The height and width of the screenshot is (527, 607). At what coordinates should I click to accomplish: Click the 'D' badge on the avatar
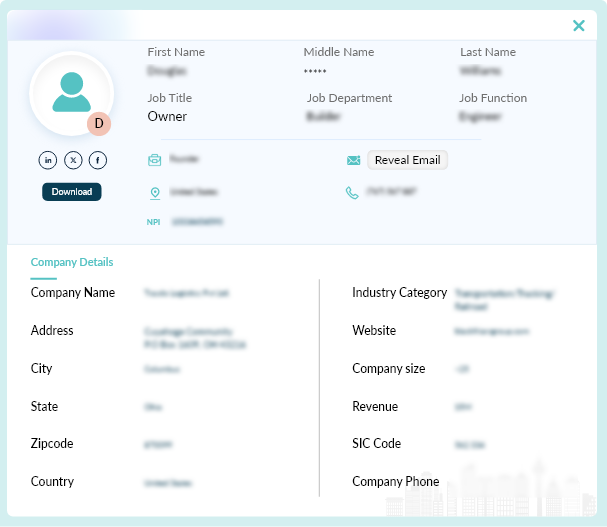[x=99, y=124]
